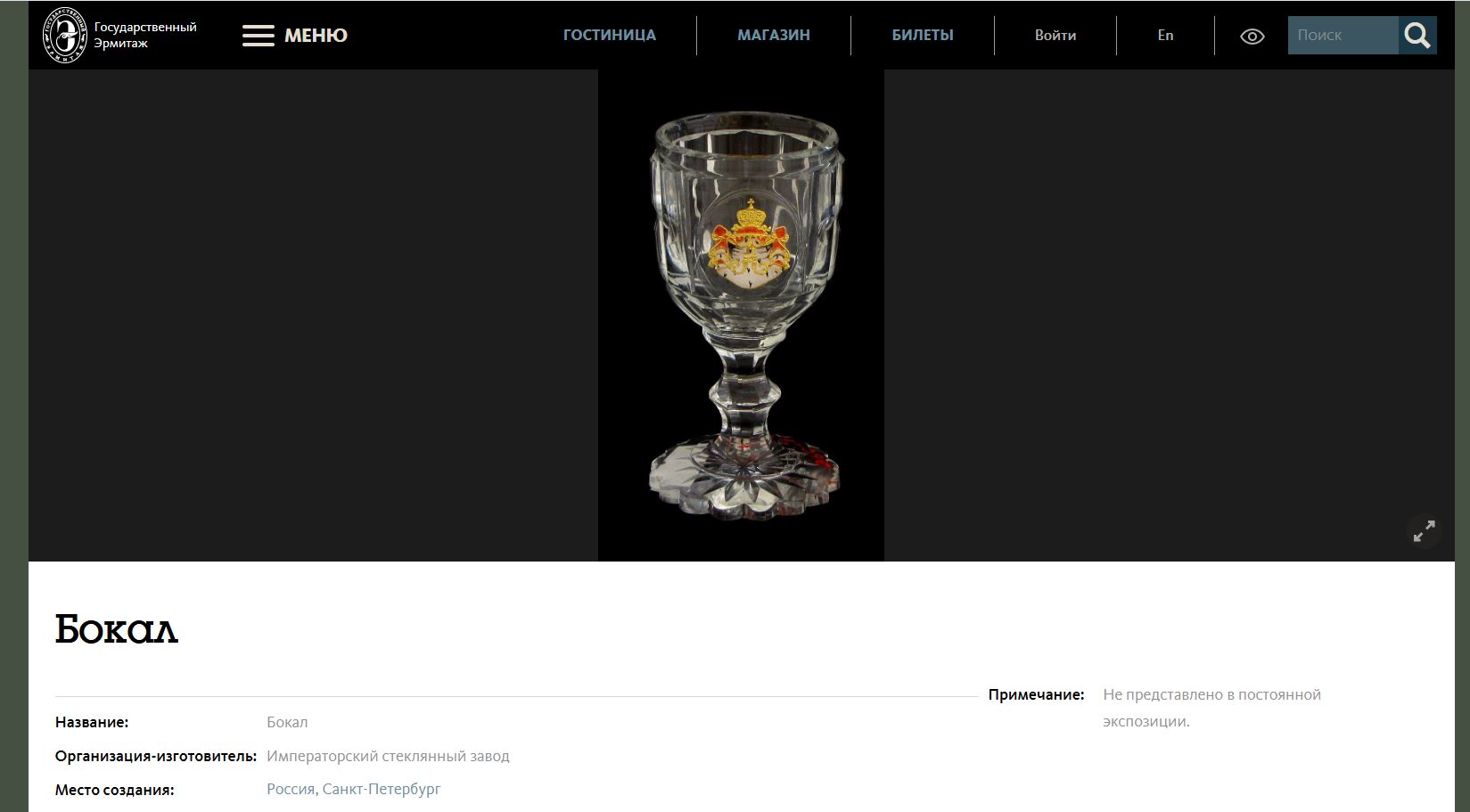Click the State Hermitage logo emblem
The width and height of the screenshot is (1470, 812).
pos(66,35)
